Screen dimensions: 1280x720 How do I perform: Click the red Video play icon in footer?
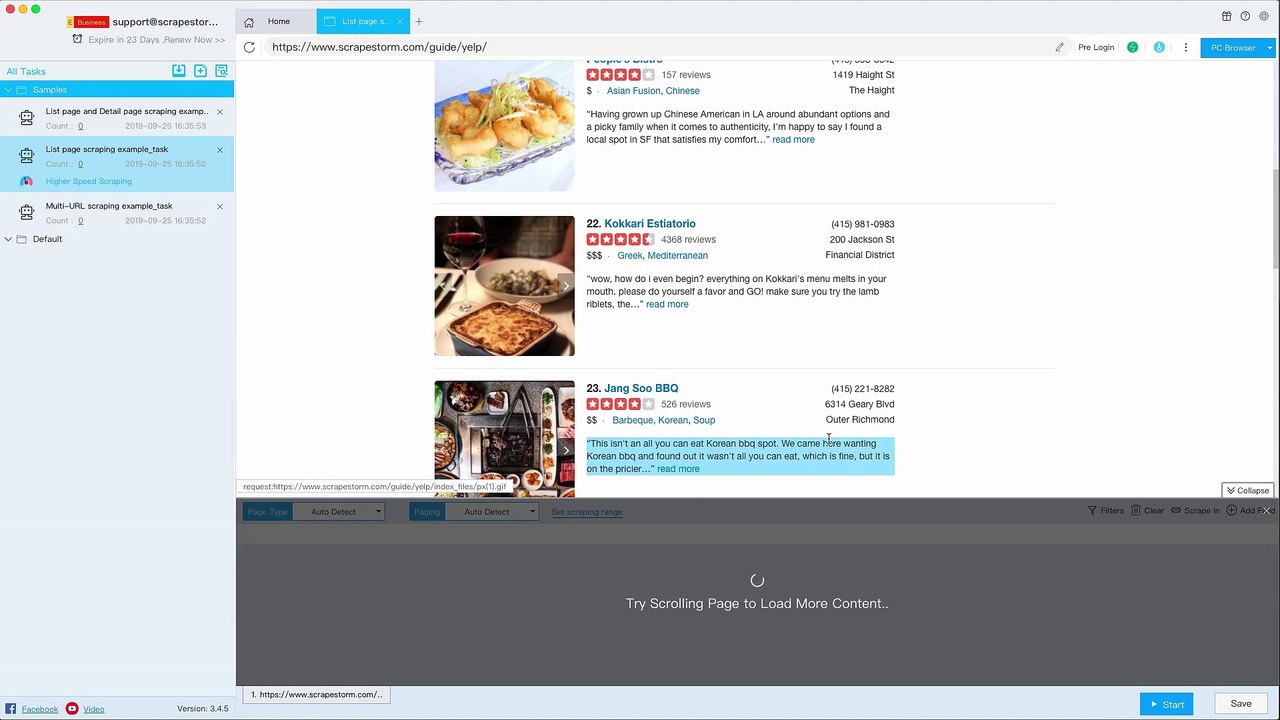coord(72,709)
